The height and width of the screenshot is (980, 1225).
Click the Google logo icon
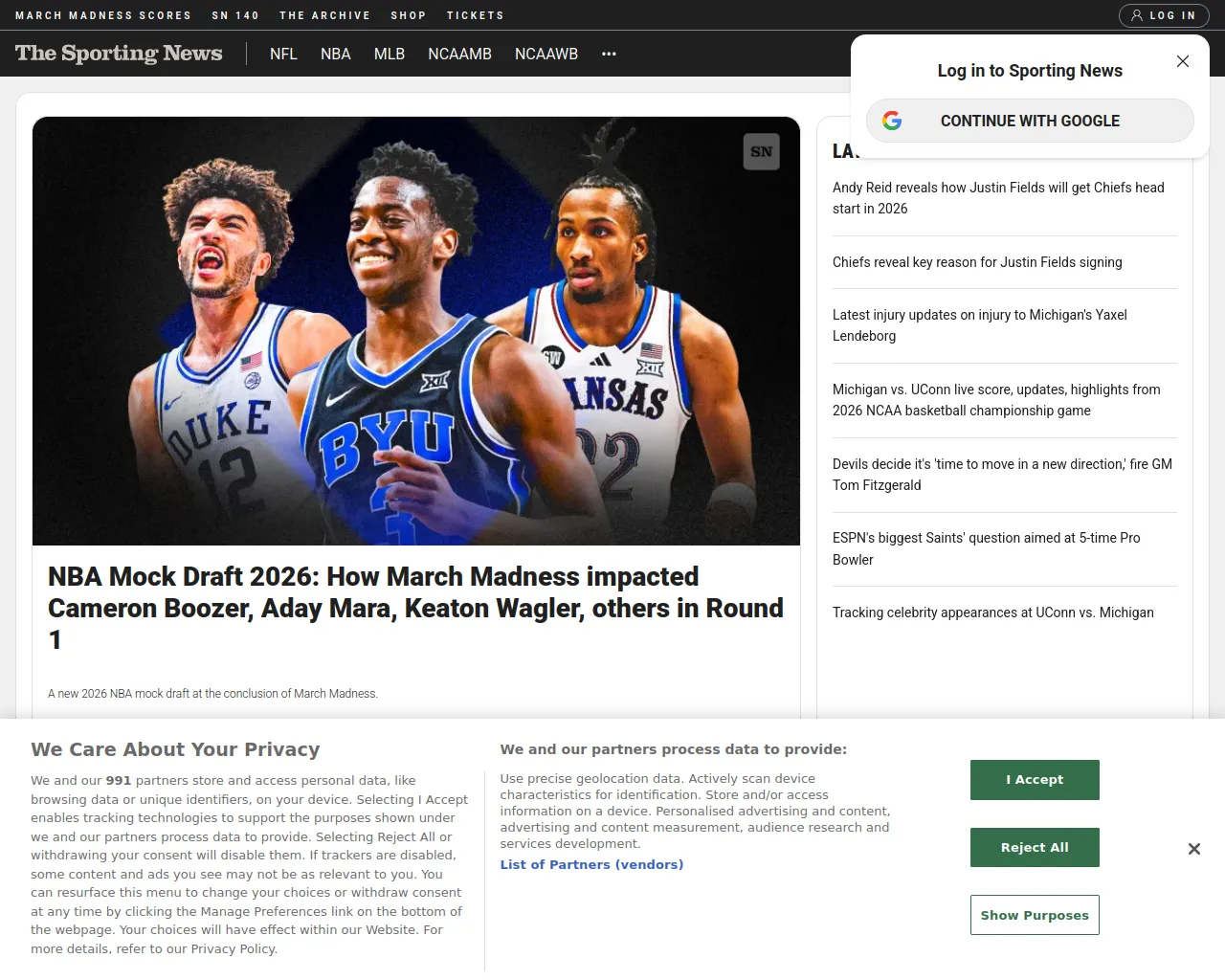[892, 121]
